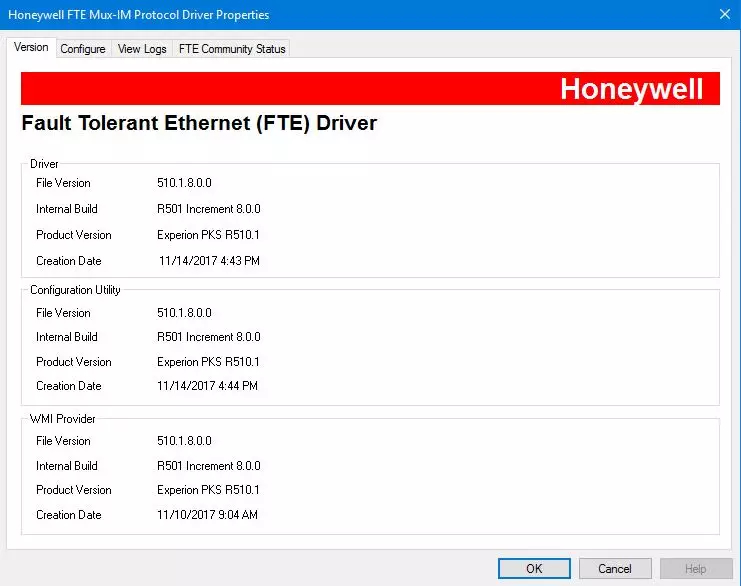This screenshot has width=741, height=586.
Task: Click the Driver group label
Action: point(44,164)
